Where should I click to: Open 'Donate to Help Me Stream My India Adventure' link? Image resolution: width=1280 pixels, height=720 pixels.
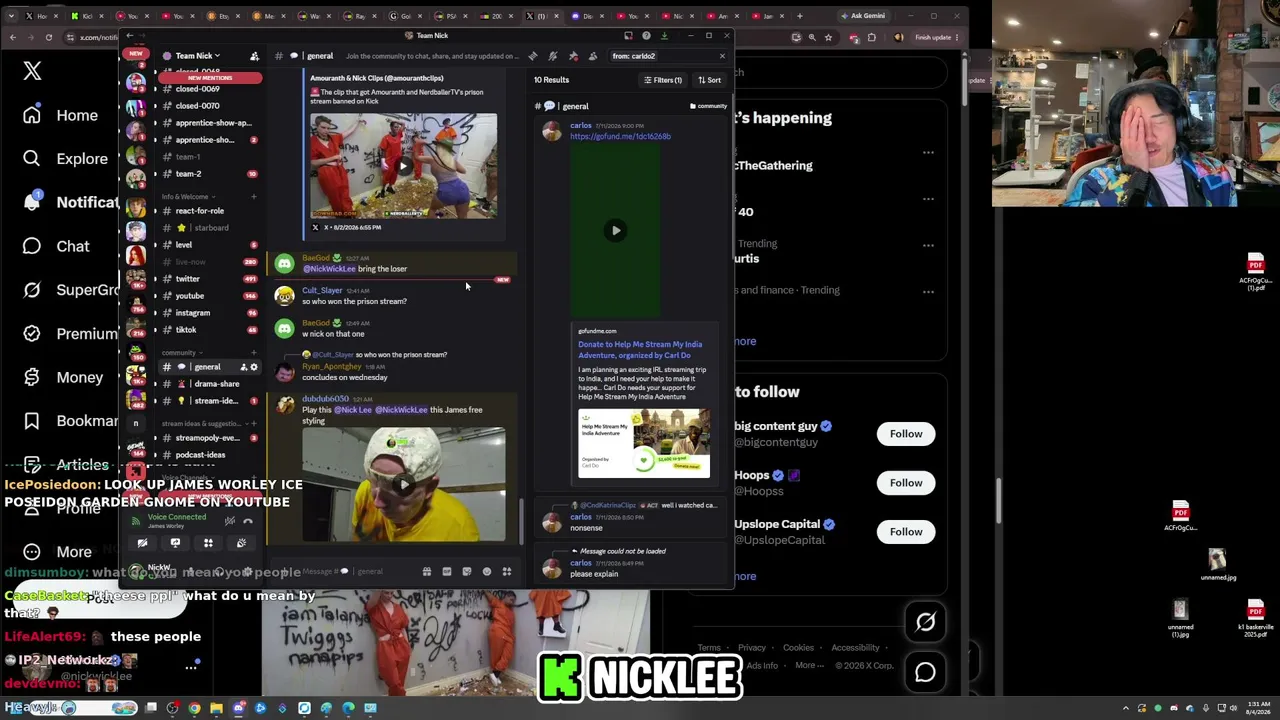click(x=640, y=350)
